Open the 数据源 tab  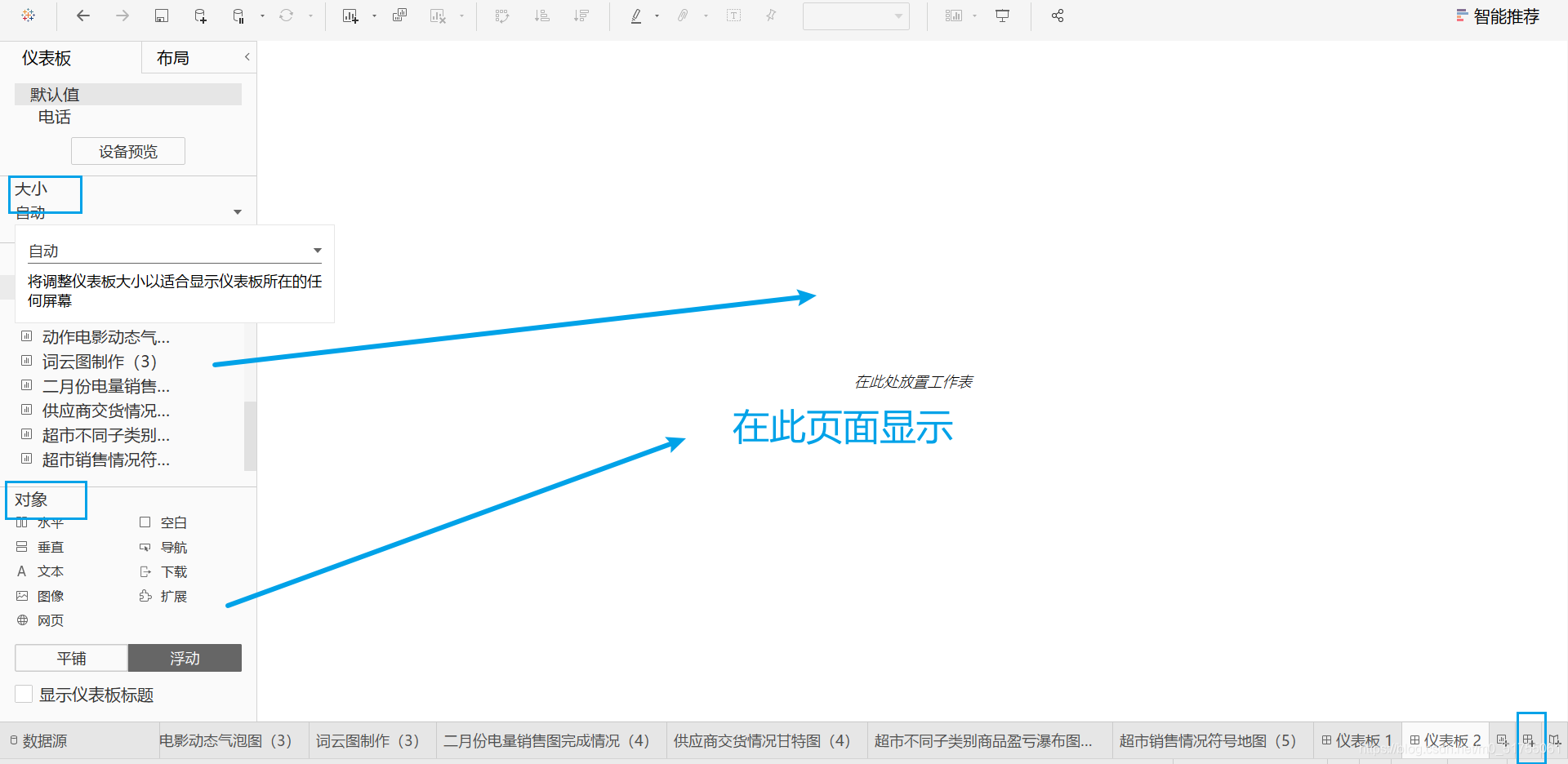point(38,740)
